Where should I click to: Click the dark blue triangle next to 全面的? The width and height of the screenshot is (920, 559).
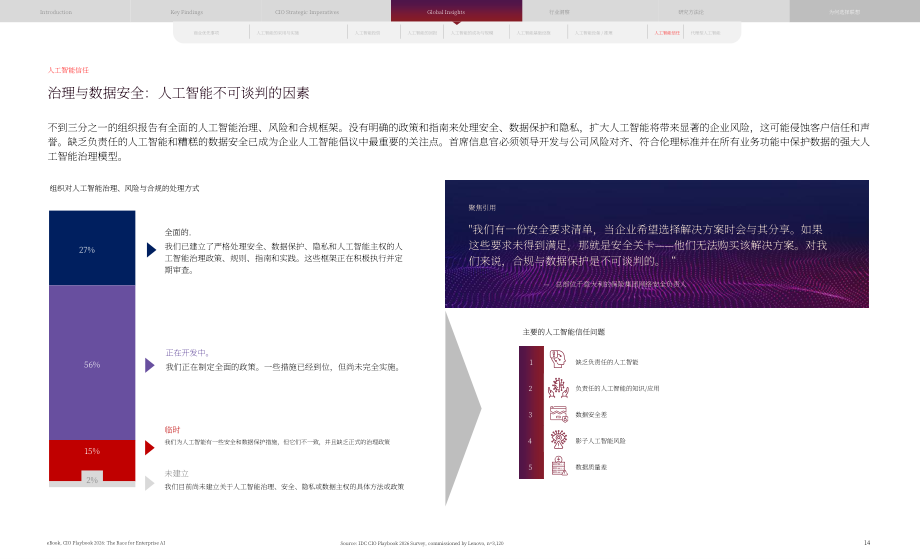(x=151, y=250)
